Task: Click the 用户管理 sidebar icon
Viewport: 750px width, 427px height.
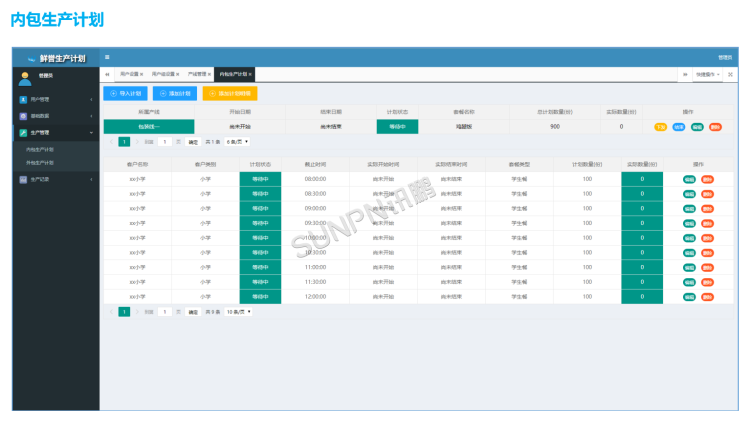Action: pos(23,100)
